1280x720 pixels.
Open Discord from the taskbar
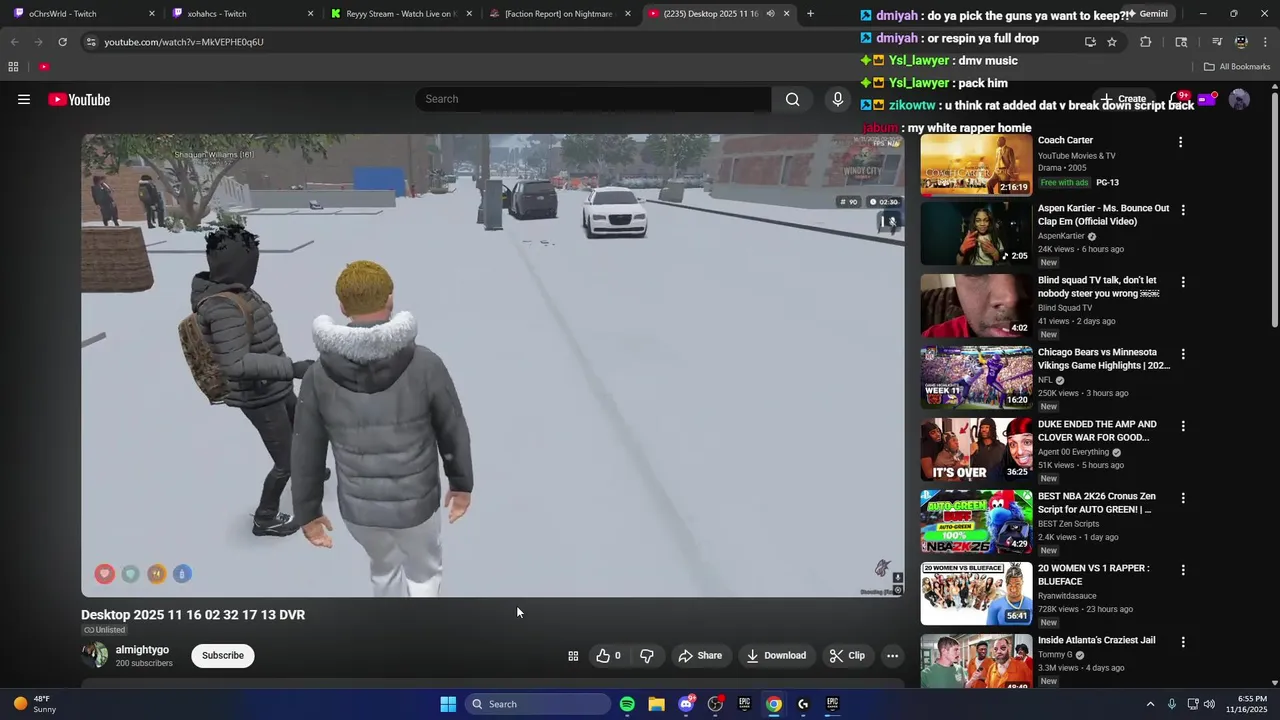(x=686, y=704)
